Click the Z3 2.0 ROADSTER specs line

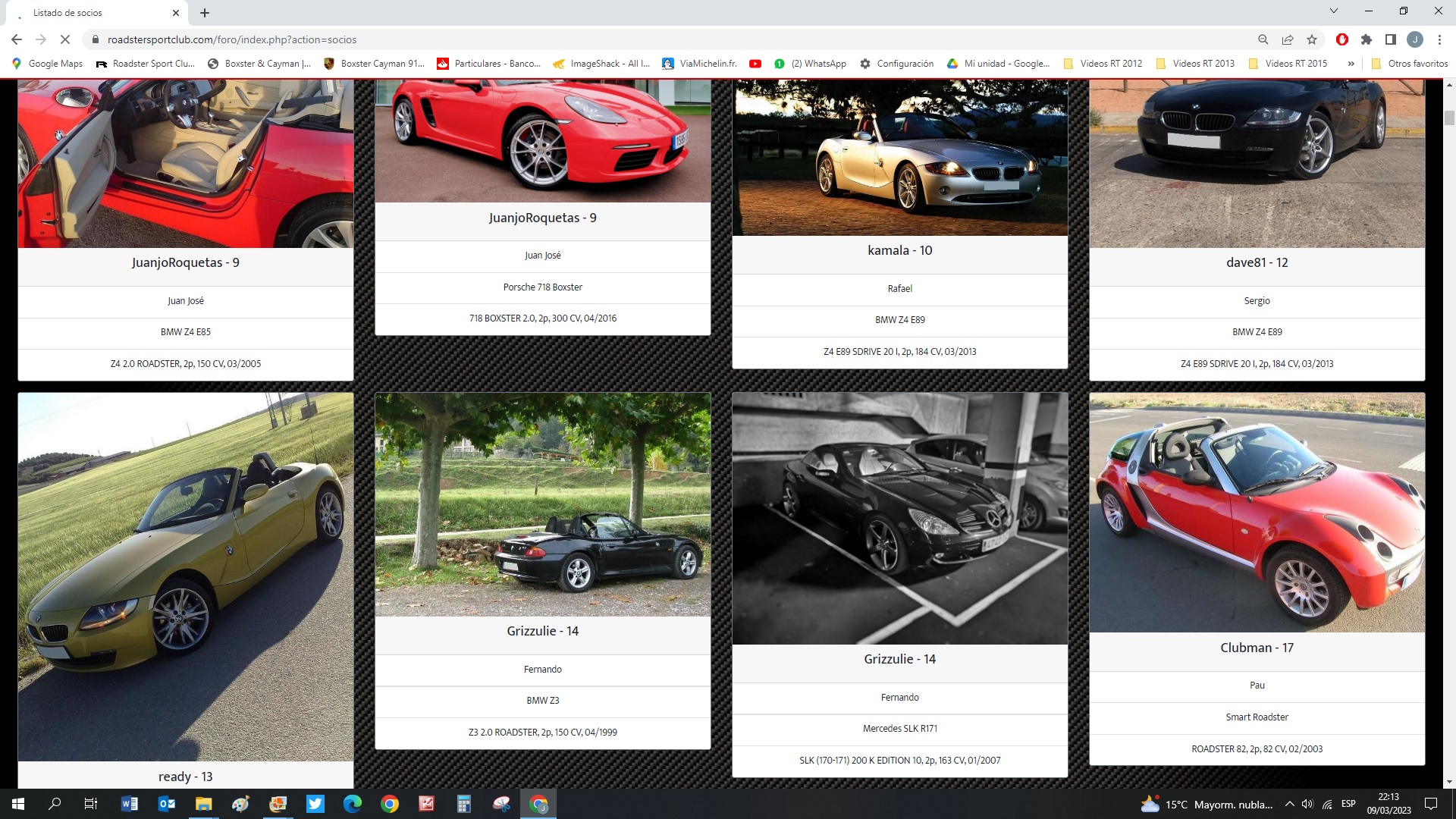(x=543, y=733)
